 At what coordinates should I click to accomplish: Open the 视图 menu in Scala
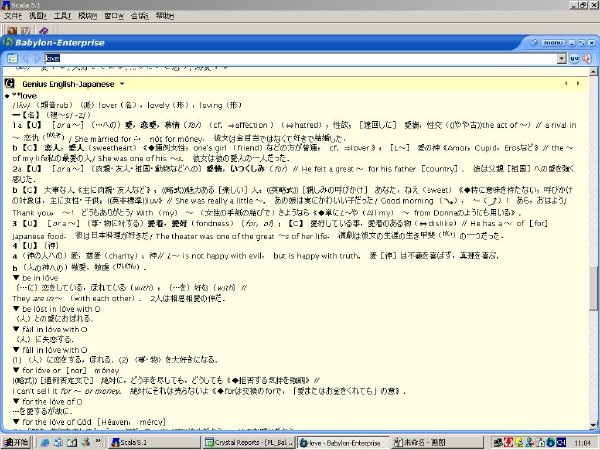38,16
